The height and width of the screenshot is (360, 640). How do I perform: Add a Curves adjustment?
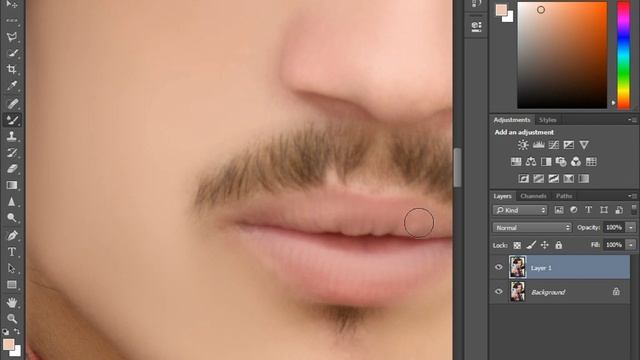click(553, 145)
